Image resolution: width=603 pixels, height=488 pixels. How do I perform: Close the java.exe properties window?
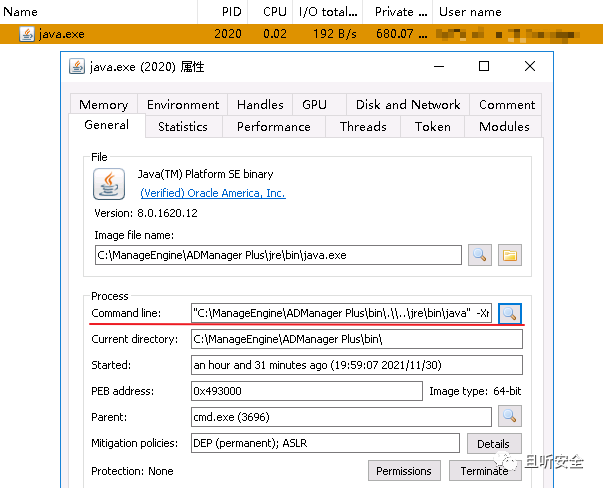tap(530, 67)
